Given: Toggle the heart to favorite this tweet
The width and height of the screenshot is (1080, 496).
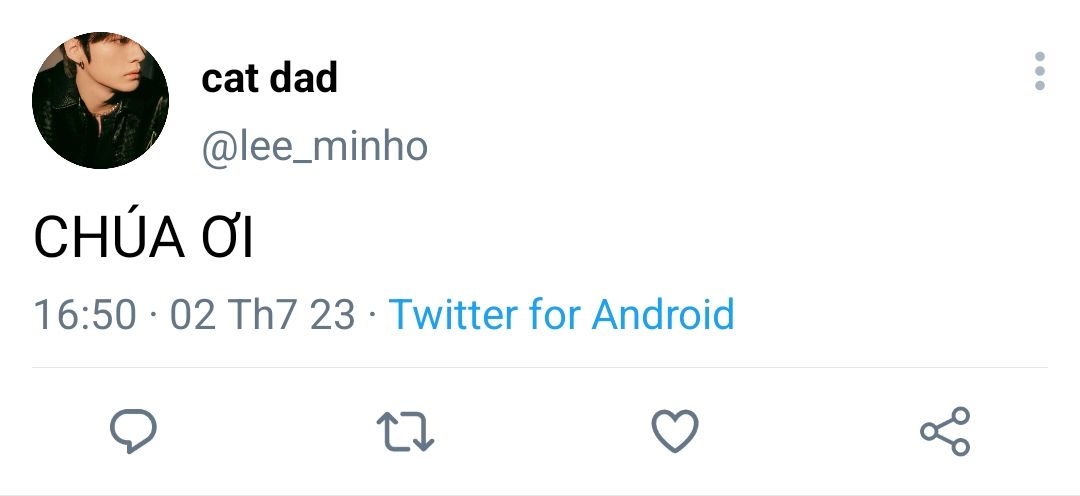Looking at the screenshot, I should pyautogui.click(x=675, y=432).
